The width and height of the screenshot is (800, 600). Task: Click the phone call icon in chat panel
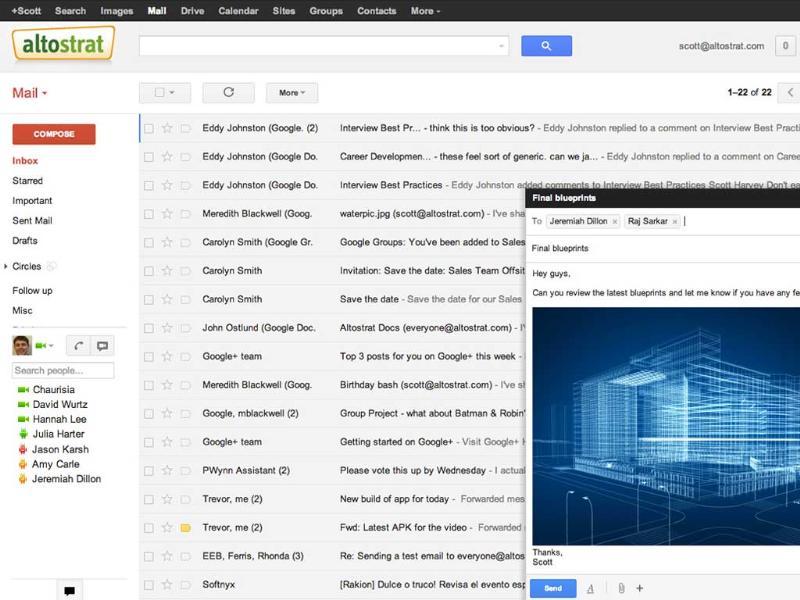tap(79, 346)
